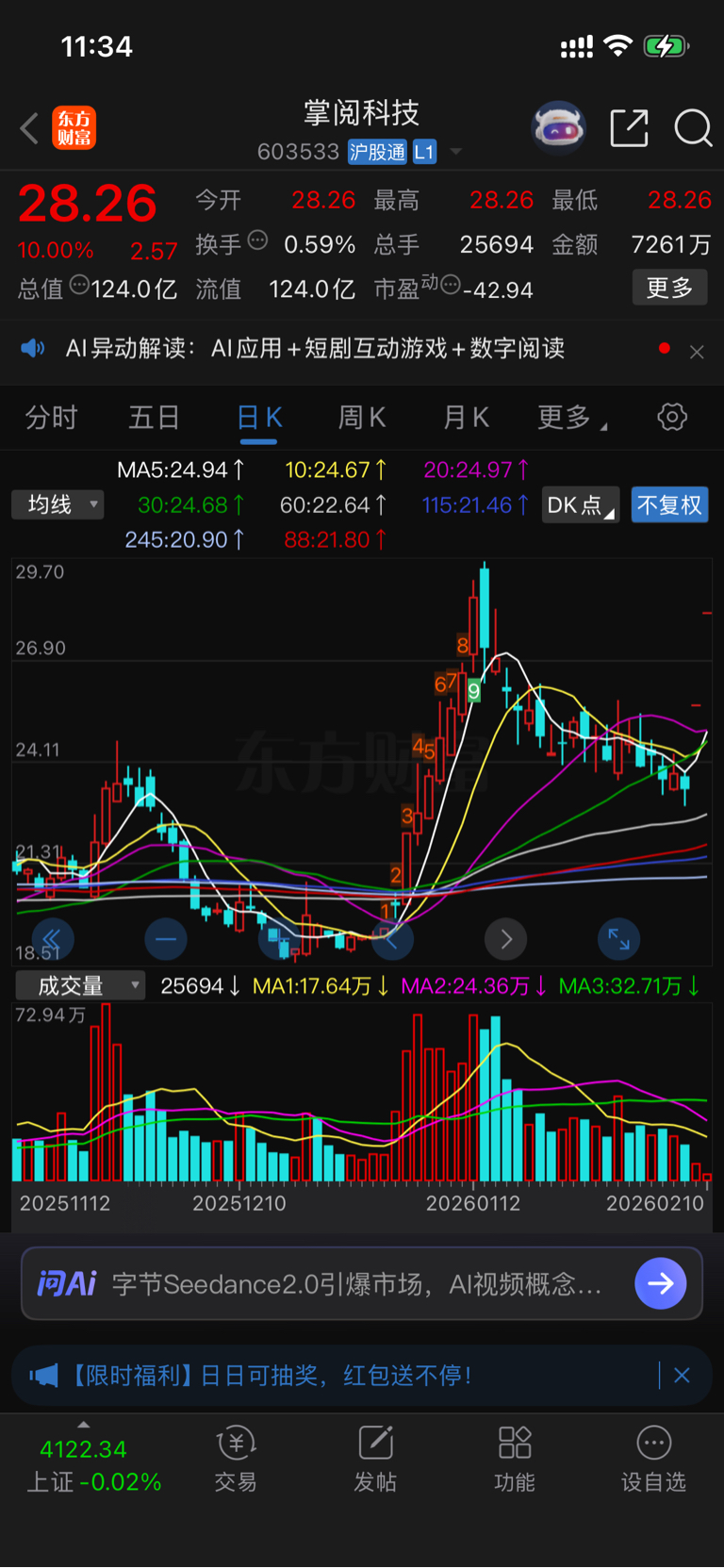Tap the fullscreen expand chart button
724x1568 pixels.
tap(619, 938)
